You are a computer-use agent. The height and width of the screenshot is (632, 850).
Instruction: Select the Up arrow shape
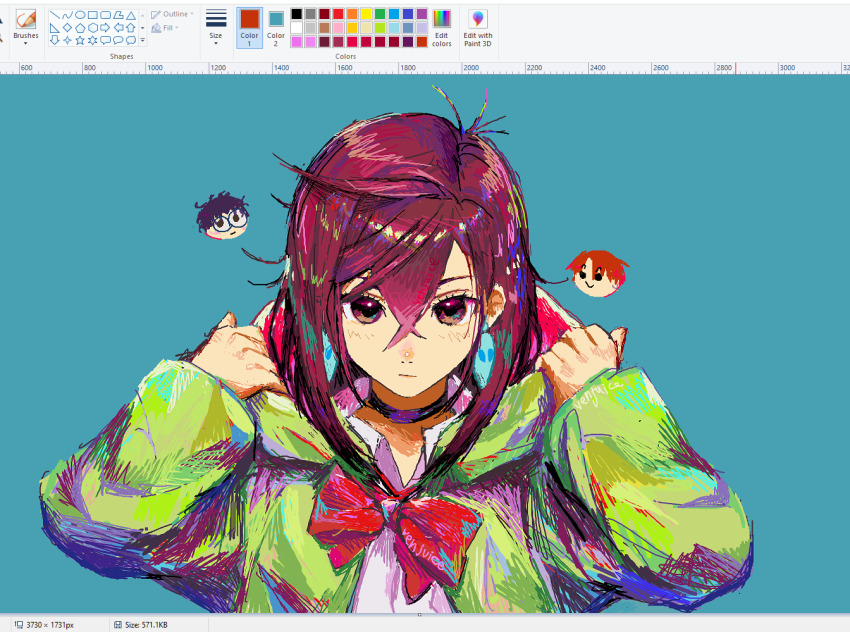[x=131, y=27]
